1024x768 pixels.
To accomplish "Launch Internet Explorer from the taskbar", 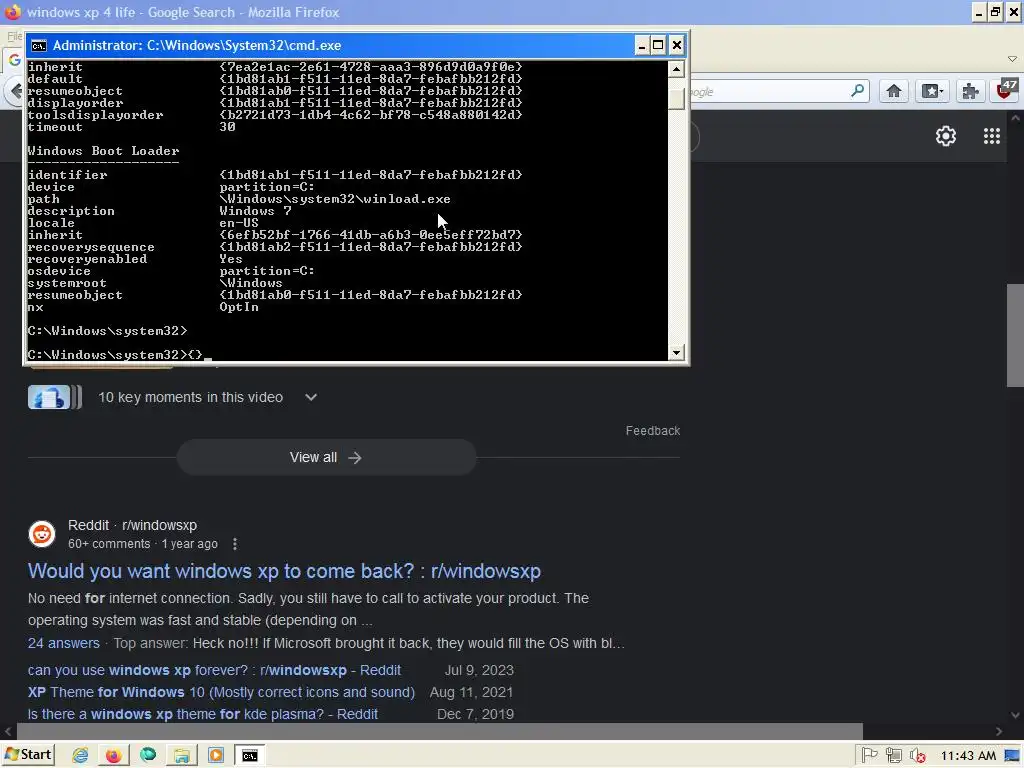I will tap(80, 756).
